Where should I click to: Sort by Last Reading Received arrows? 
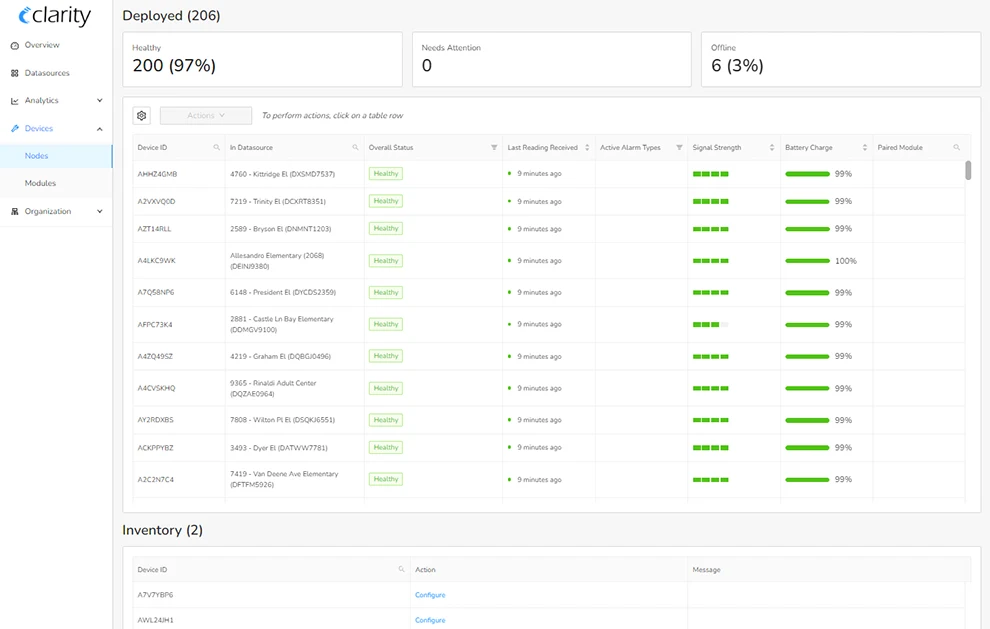[586, 148]
